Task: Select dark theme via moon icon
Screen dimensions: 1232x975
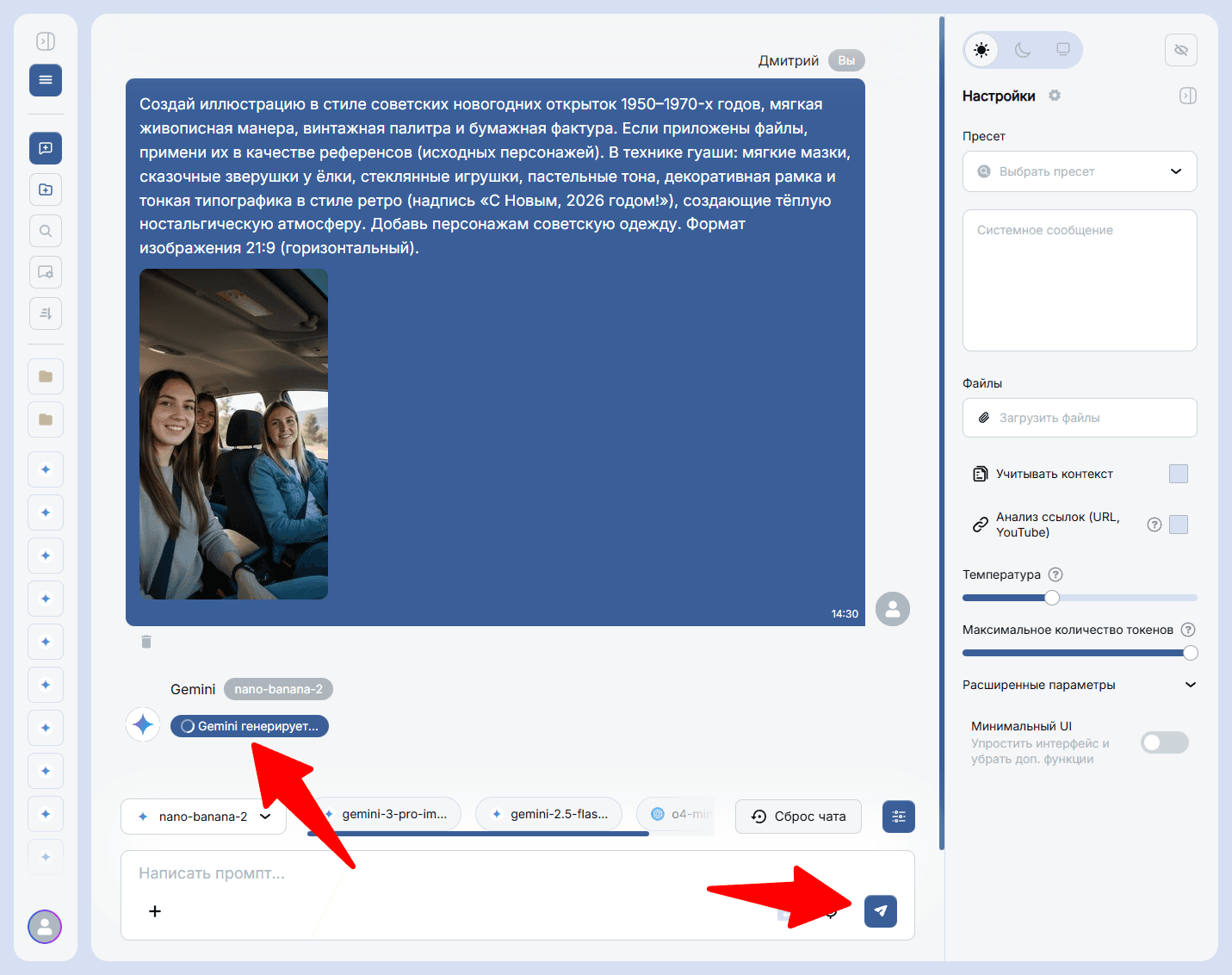Action: tap(1023, 49)
